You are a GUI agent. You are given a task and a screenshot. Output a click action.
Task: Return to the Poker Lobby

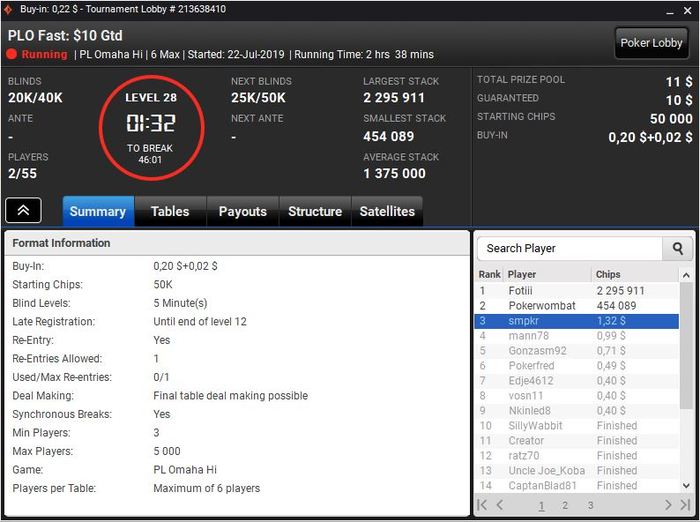click(x=651, y=43)
